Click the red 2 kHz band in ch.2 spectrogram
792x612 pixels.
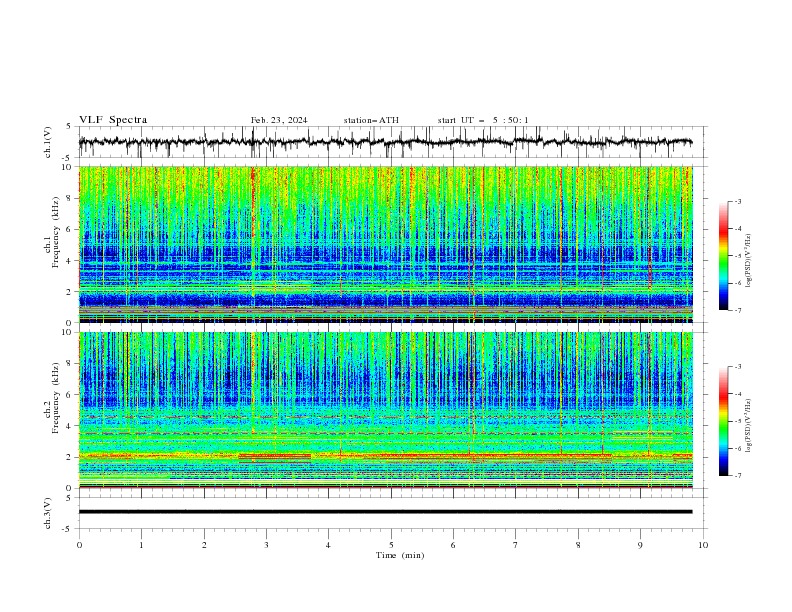pos(385,456)
